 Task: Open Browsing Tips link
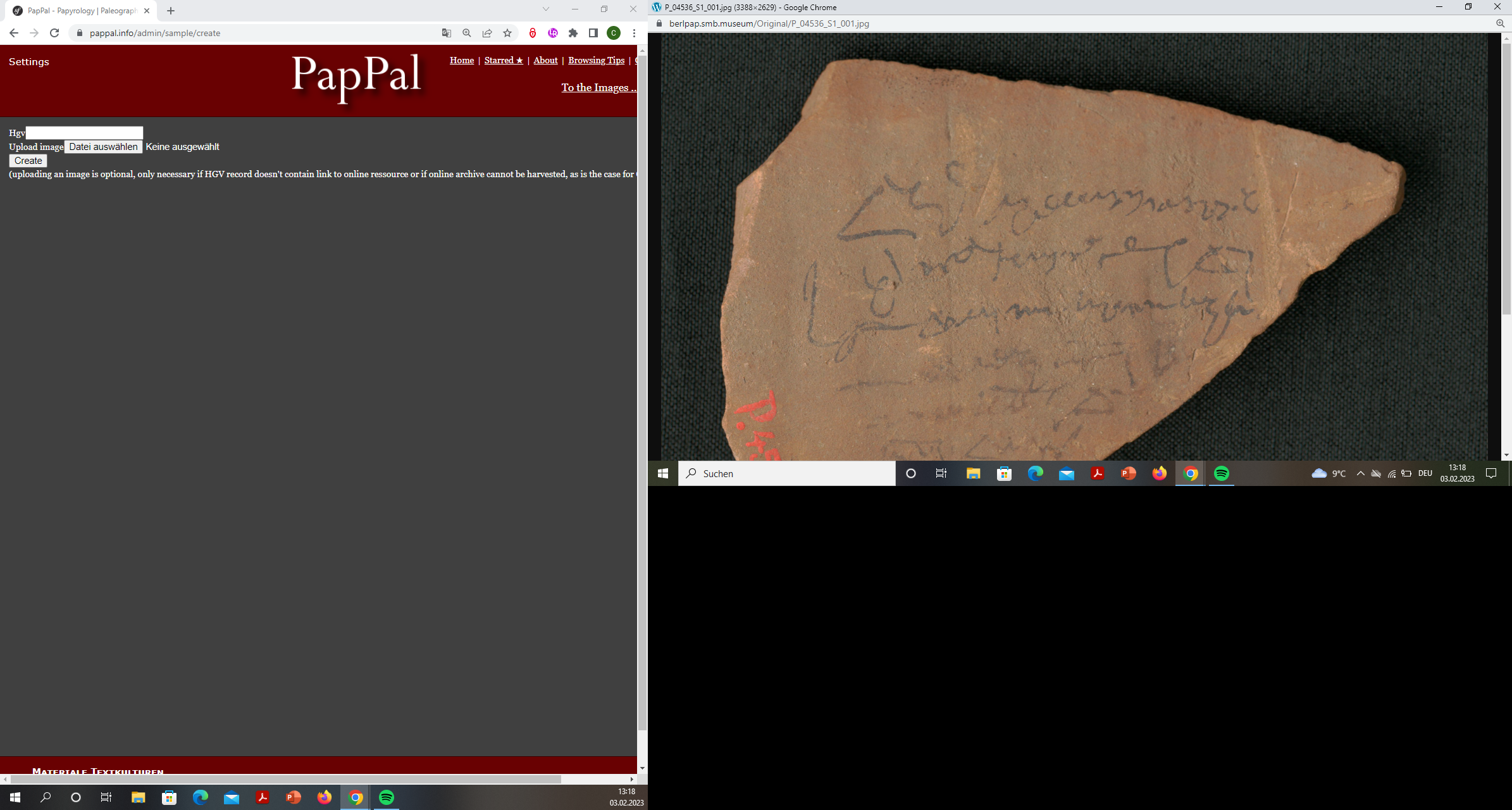[x=596, y=60]
